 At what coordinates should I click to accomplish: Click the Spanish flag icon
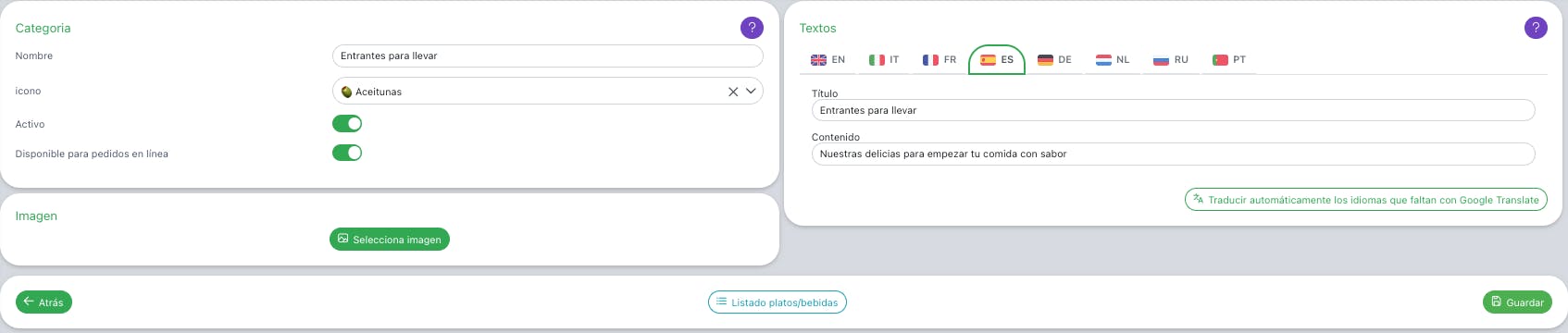tap(988, 59)
